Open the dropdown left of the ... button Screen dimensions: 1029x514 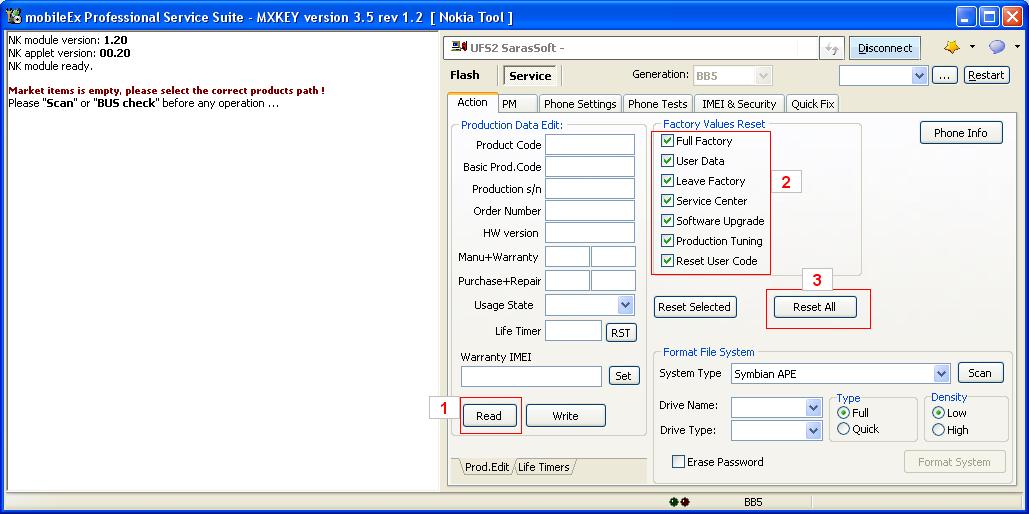(919, 75)
